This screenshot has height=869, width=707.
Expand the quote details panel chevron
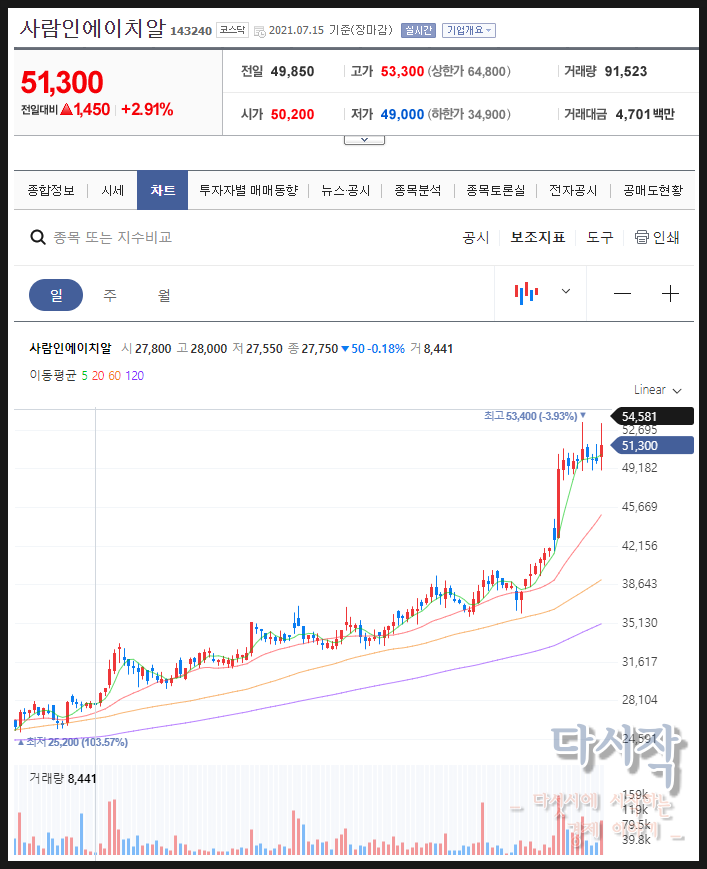point(364,140)
